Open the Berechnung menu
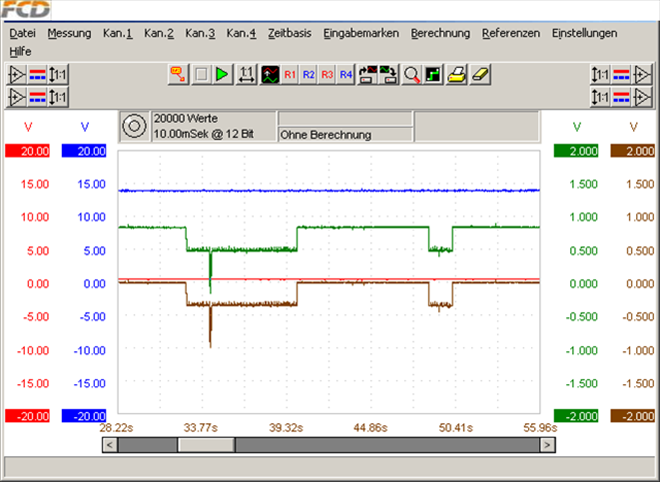This screenshot has height=482, width=660. (440, 33)
